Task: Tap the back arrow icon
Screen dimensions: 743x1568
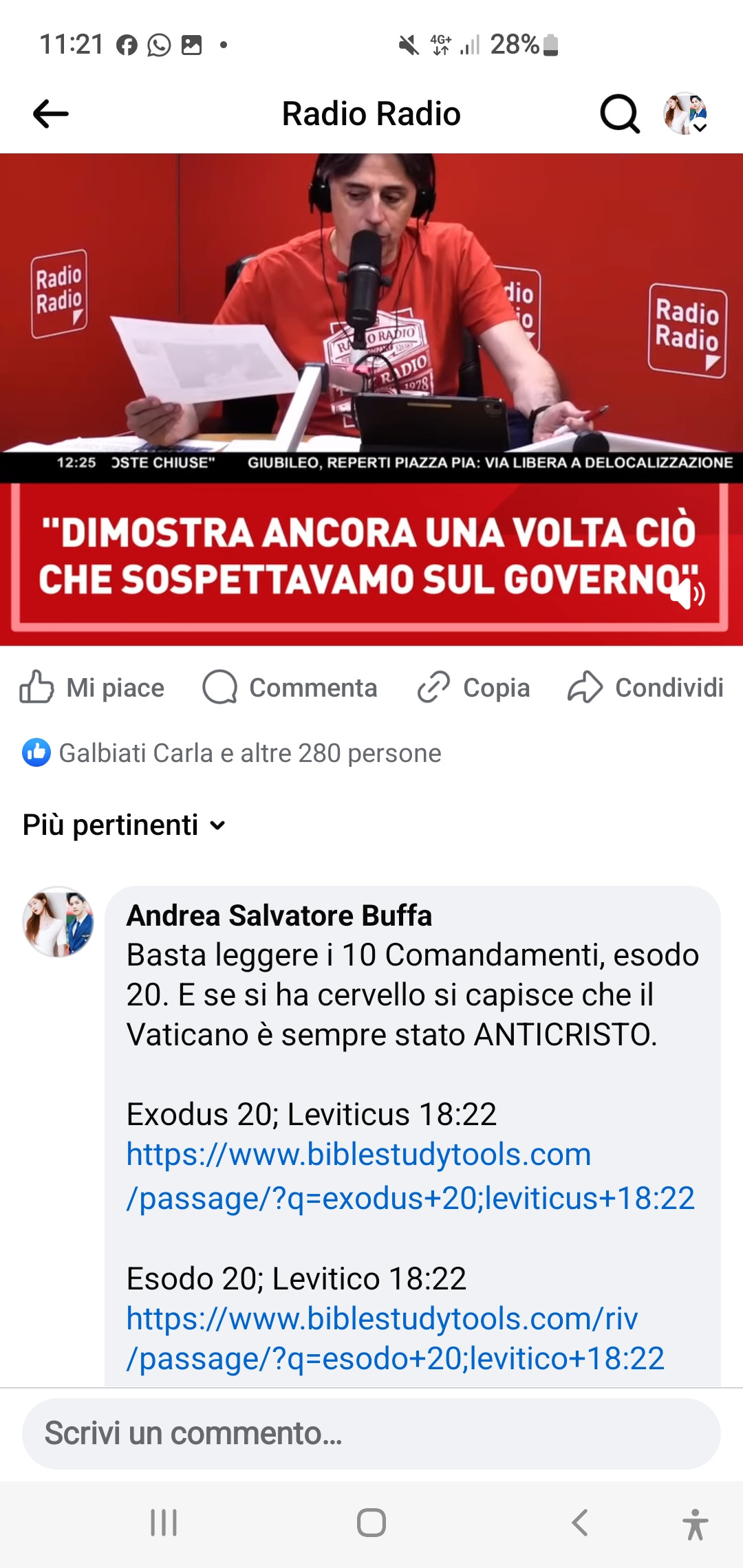Action: tap(51, 114)
